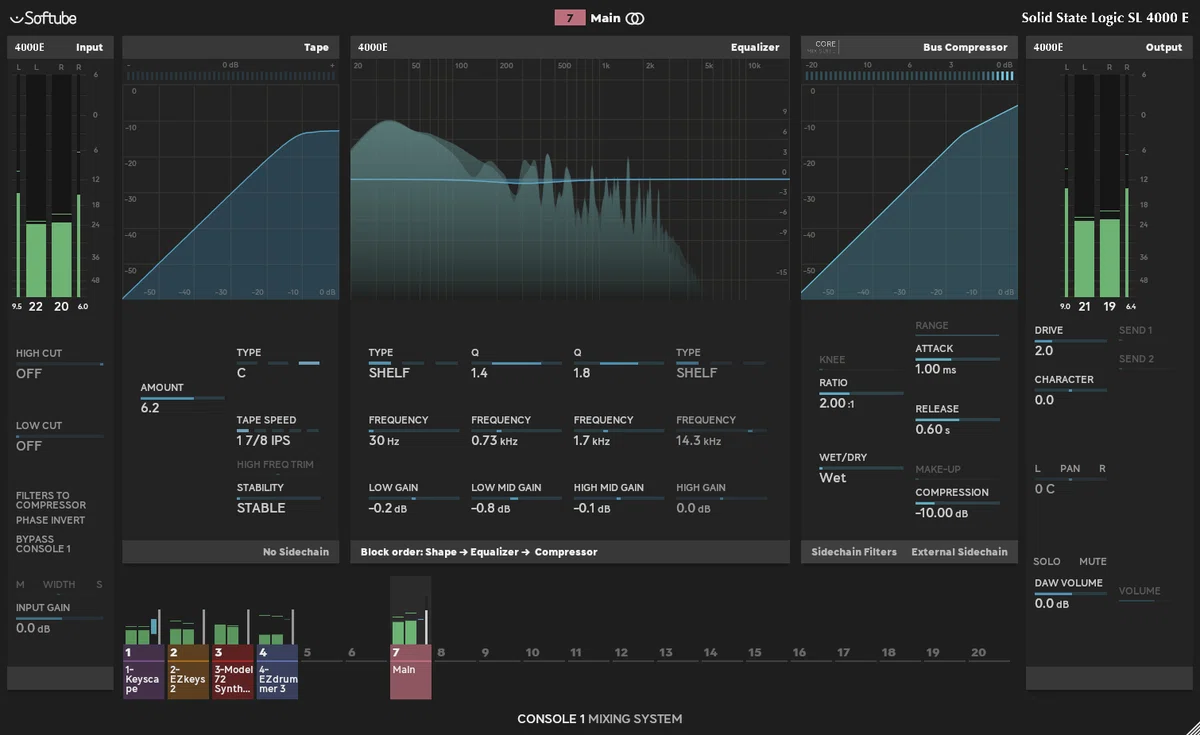Click the pink channel 7 badge at top
Image resolution: width=1200 pixels, height=735 pixels.
tap(568, 18)
